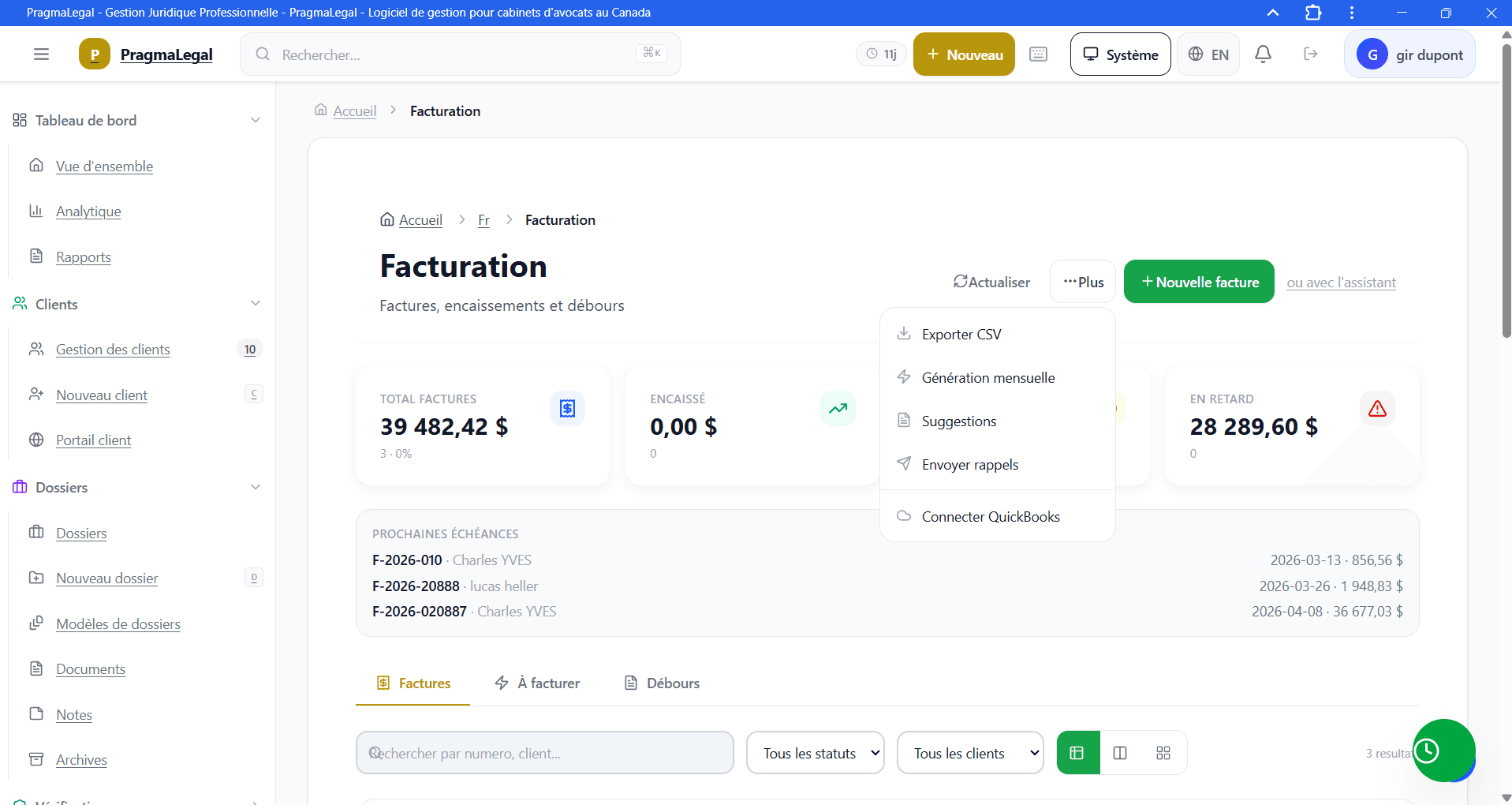Viewport: 1512px width, 805px height.
Task: Click the browser tab-search chevron
Action: [1273, 13]
